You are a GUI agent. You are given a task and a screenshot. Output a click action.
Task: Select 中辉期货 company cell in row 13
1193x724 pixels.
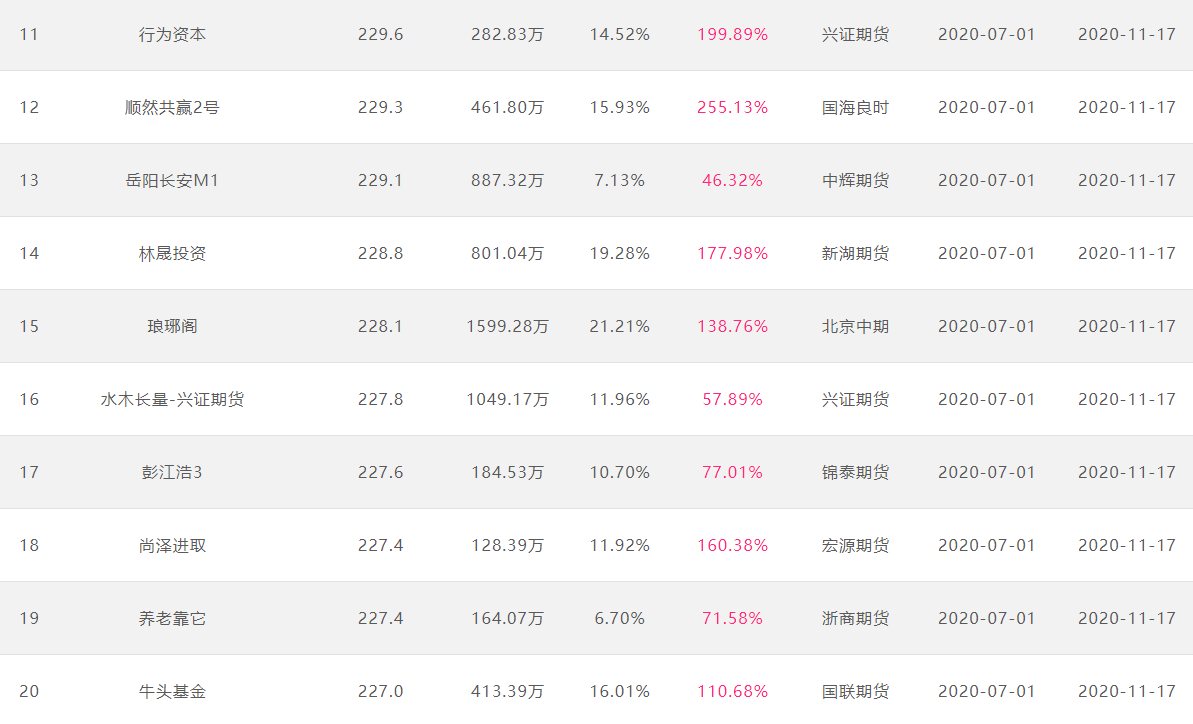pos(855,181)
